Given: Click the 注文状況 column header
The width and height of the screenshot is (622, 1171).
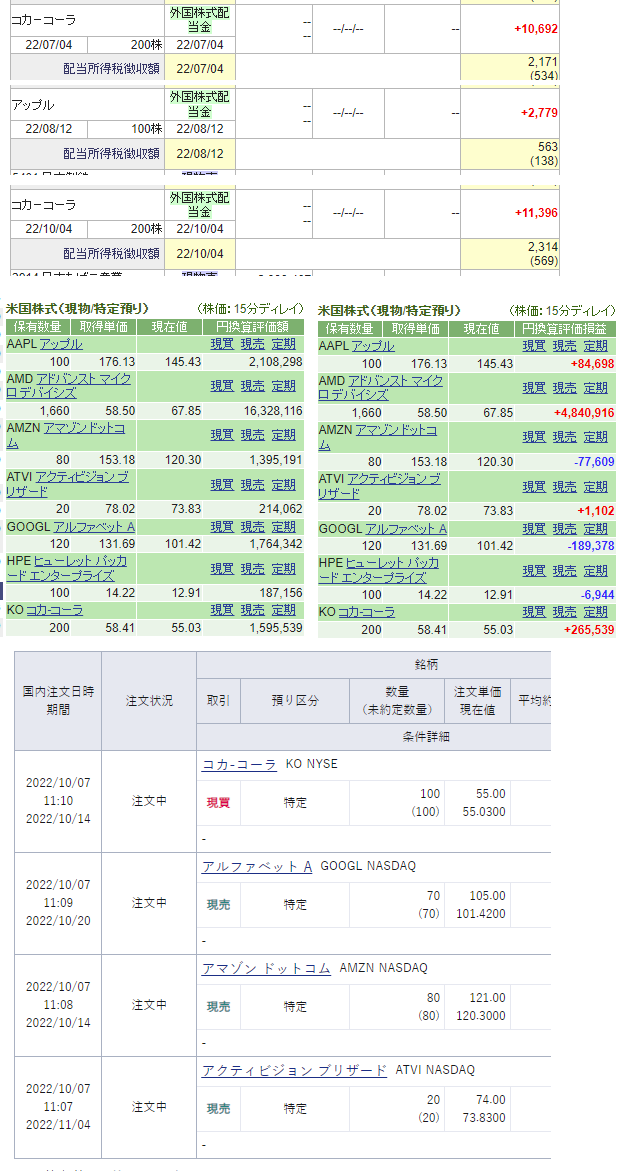Looking at the screenshot, I should (x=149, y=700).
